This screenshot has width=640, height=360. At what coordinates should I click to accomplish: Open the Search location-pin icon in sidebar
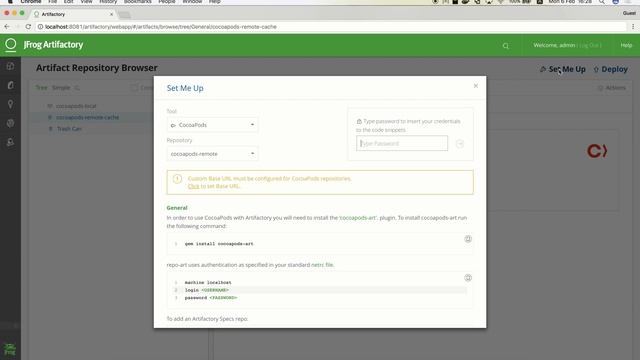(10, 104)
